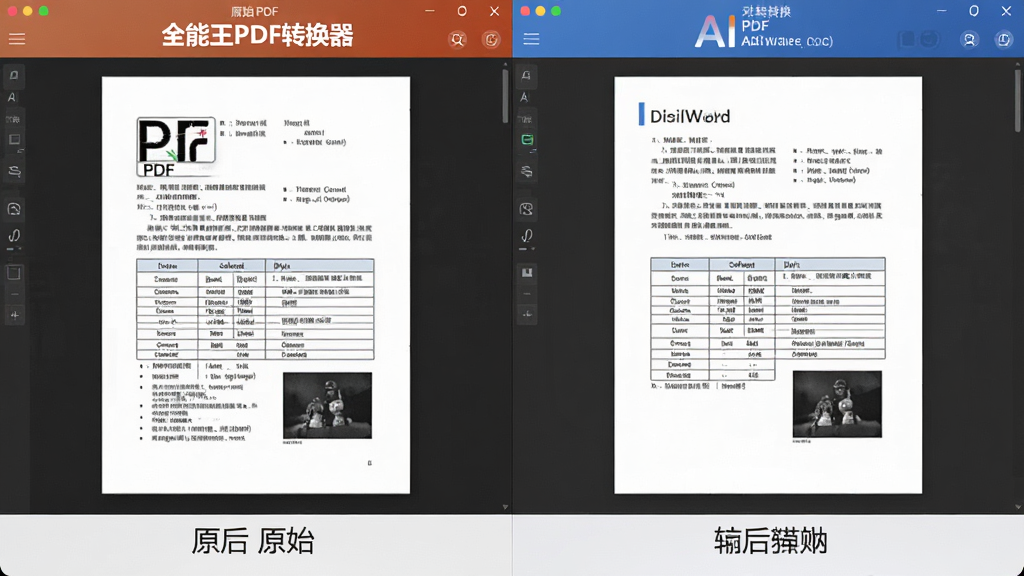Click circular refresh icon in orange header
Viewport: 1024px width, 576px height.
pyautogui.click(x=491, y=40)
